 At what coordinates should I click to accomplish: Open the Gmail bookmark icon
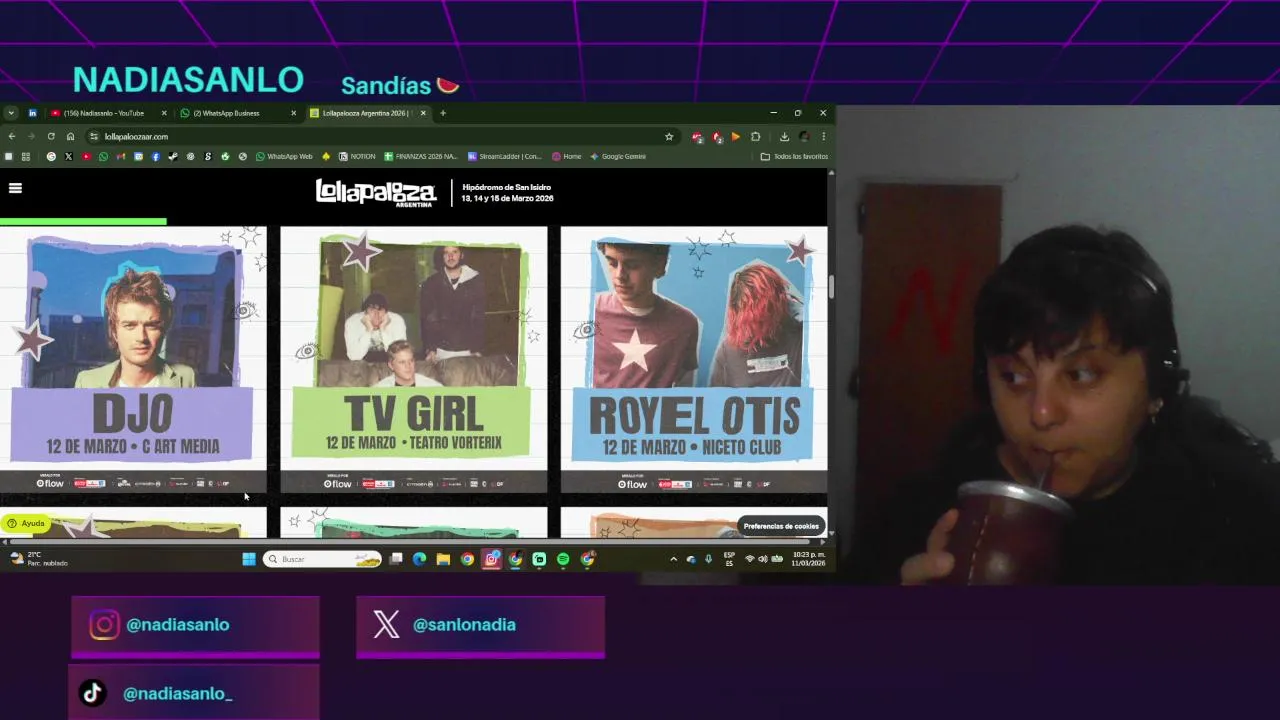click(x=121, y=156)
